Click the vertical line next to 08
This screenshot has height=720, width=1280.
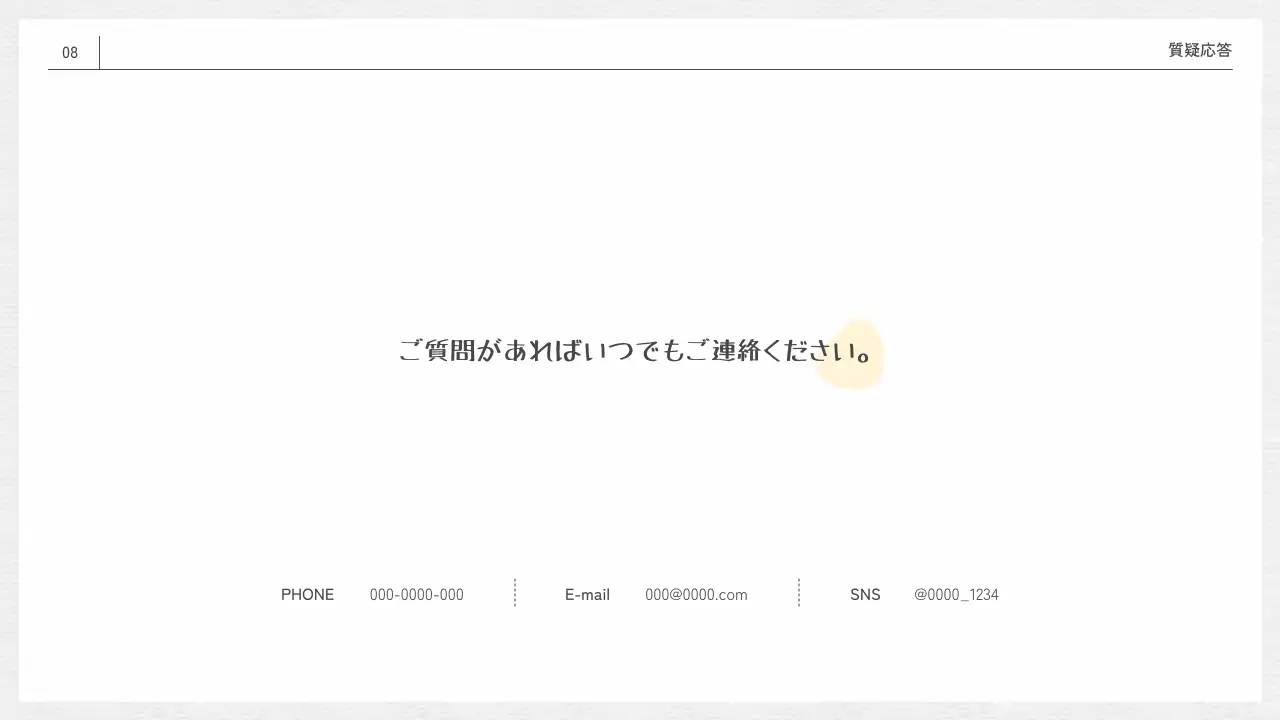[100, 52]
